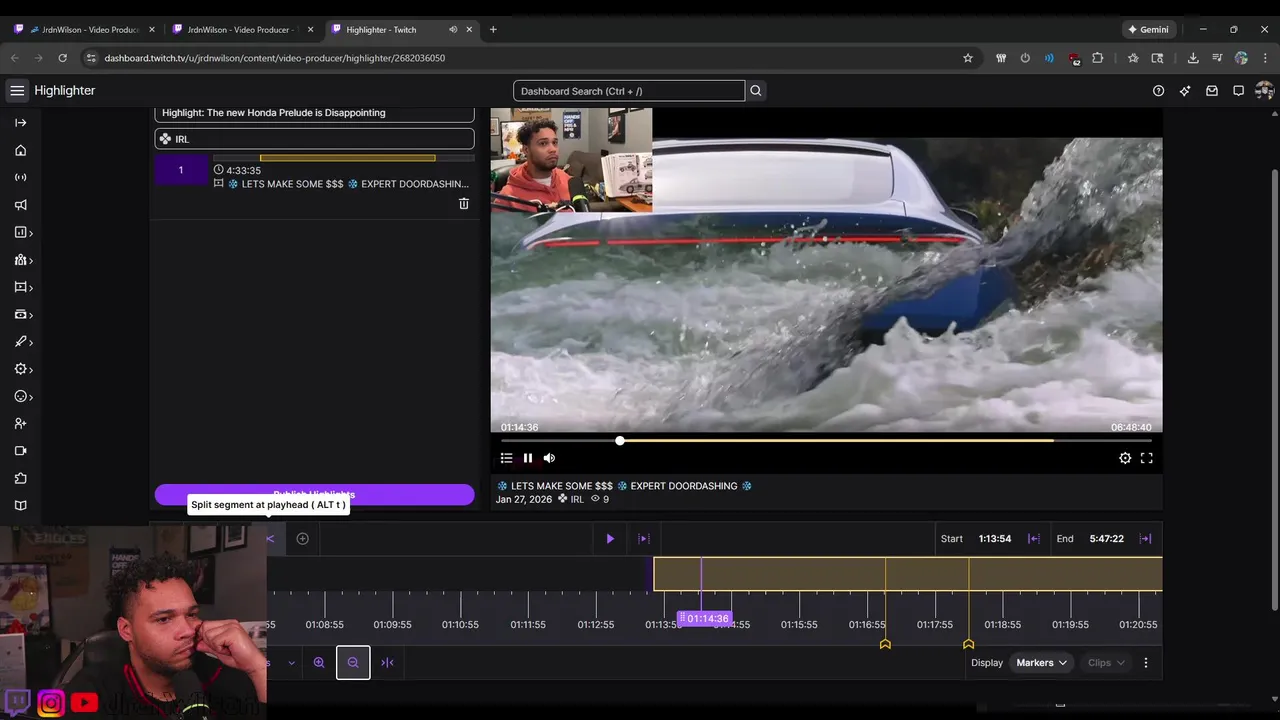1280x720 pixels.
Task: Expand the rocket-icon sidebar section
Action: (x=22, y=342)
